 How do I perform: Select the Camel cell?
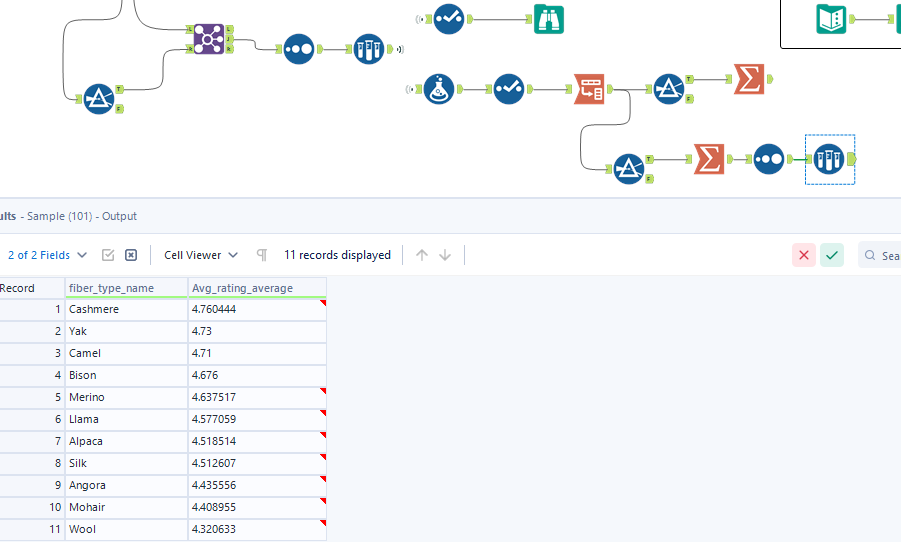(126, 353)
